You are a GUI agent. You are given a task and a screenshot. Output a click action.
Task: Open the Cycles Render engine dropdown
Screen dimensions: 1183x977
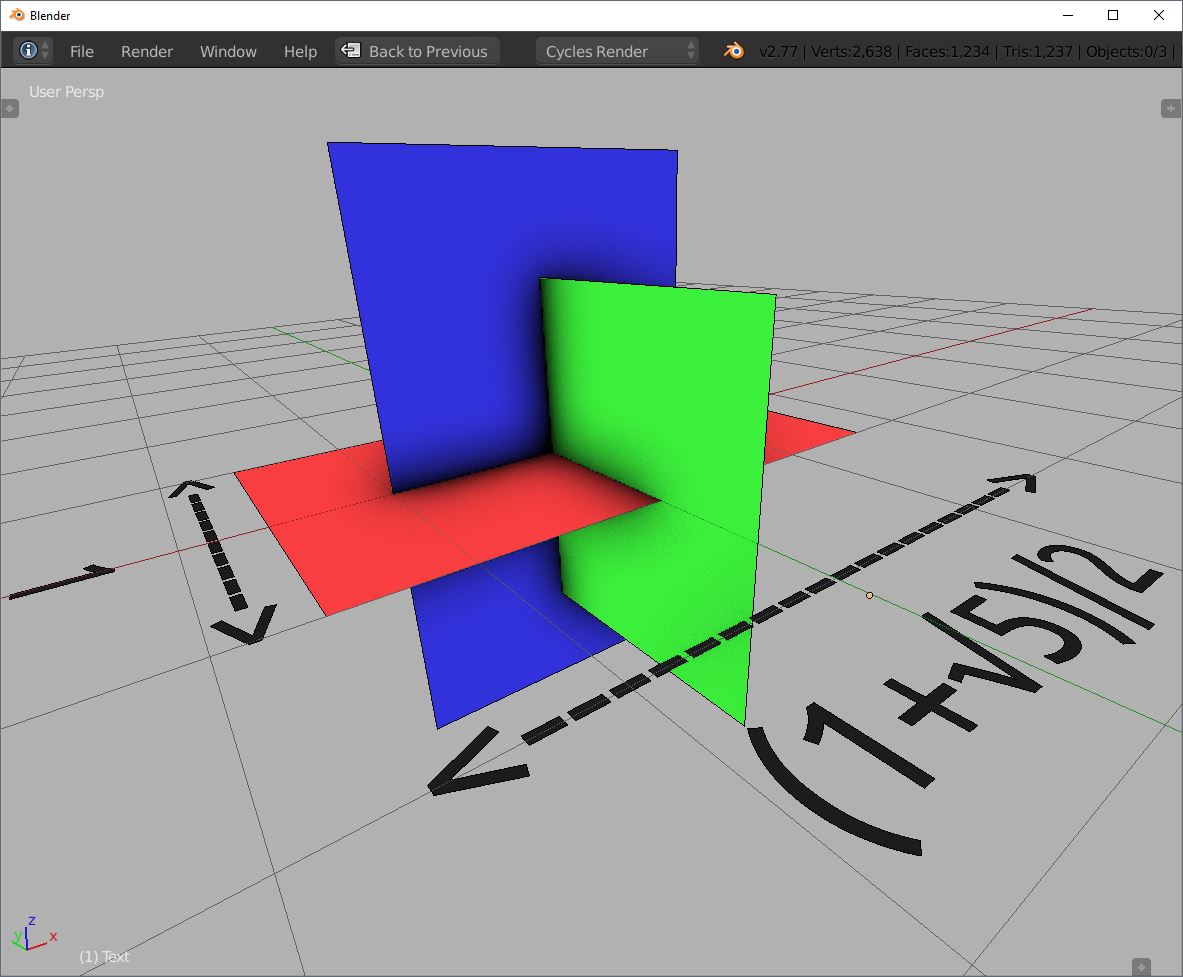[618, 51]
